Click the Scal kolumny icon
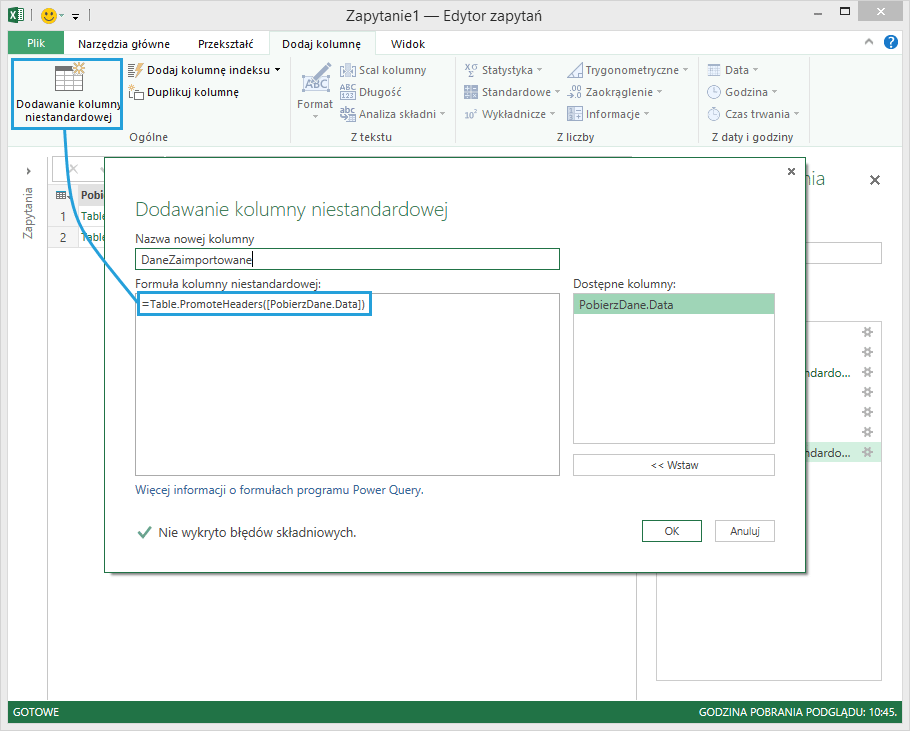This screenshot has height=731, width=910. point(348,70)
